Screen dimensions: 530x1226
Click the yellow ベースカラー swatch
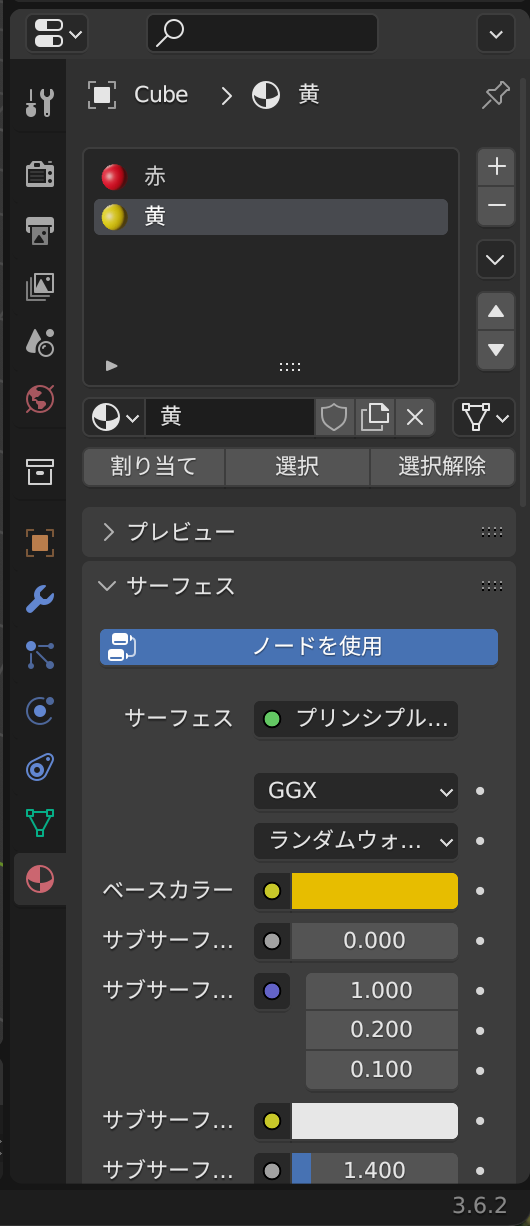coord(375,891)
